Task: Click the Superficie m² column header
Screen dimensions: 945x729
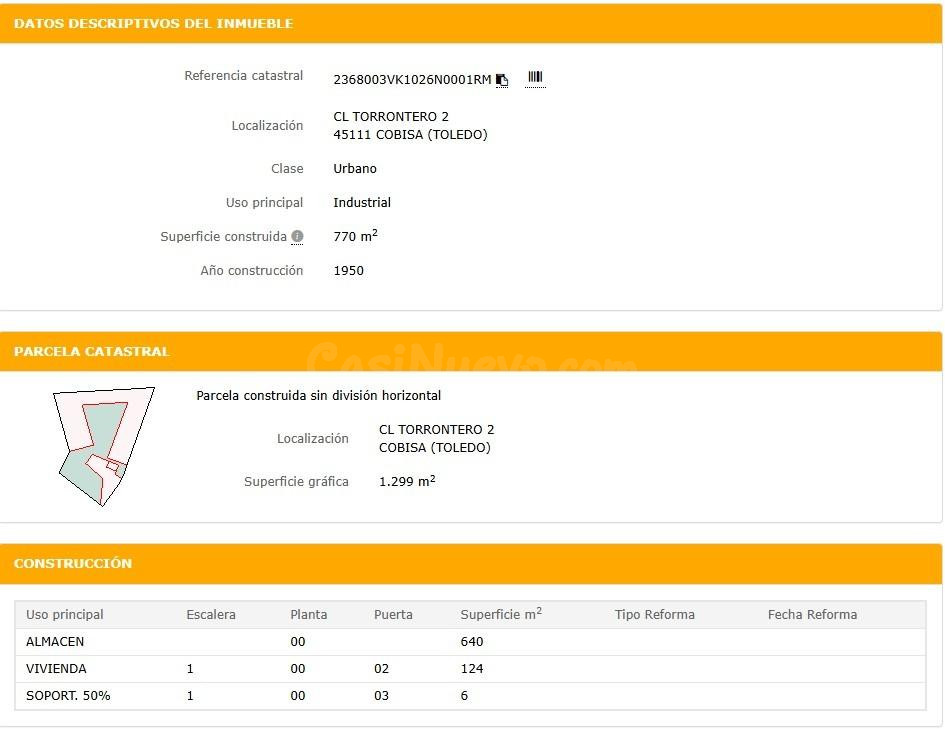Action: (x=501, y=614)
